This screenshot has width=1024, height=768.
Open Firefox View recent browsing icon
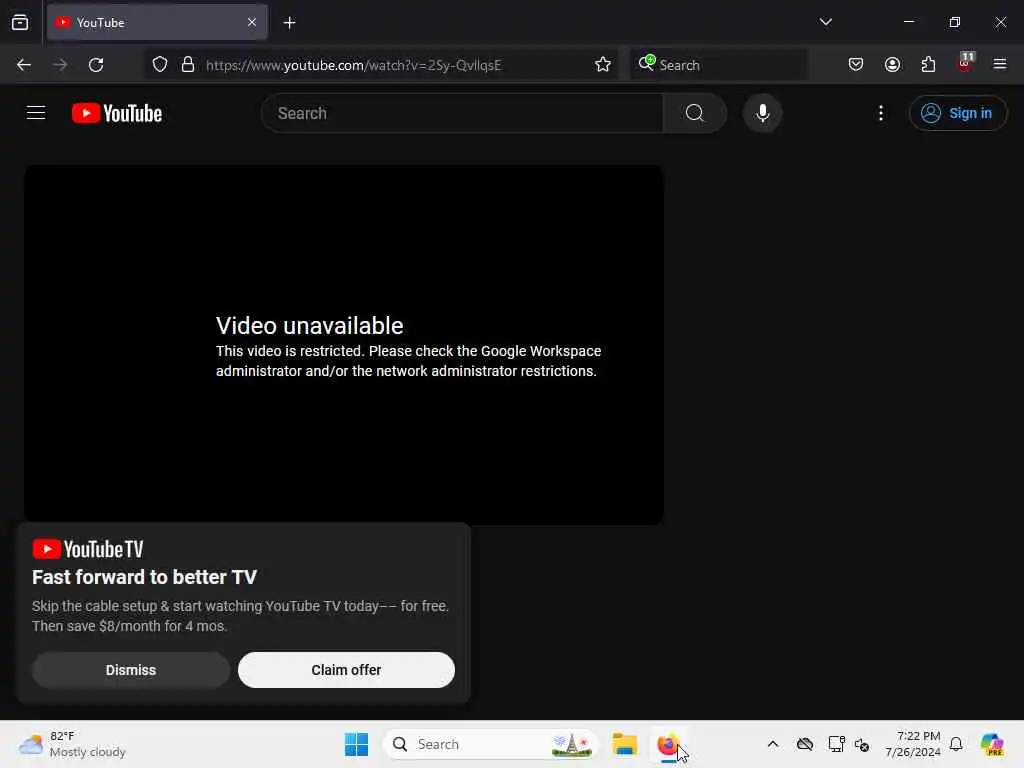20,22
